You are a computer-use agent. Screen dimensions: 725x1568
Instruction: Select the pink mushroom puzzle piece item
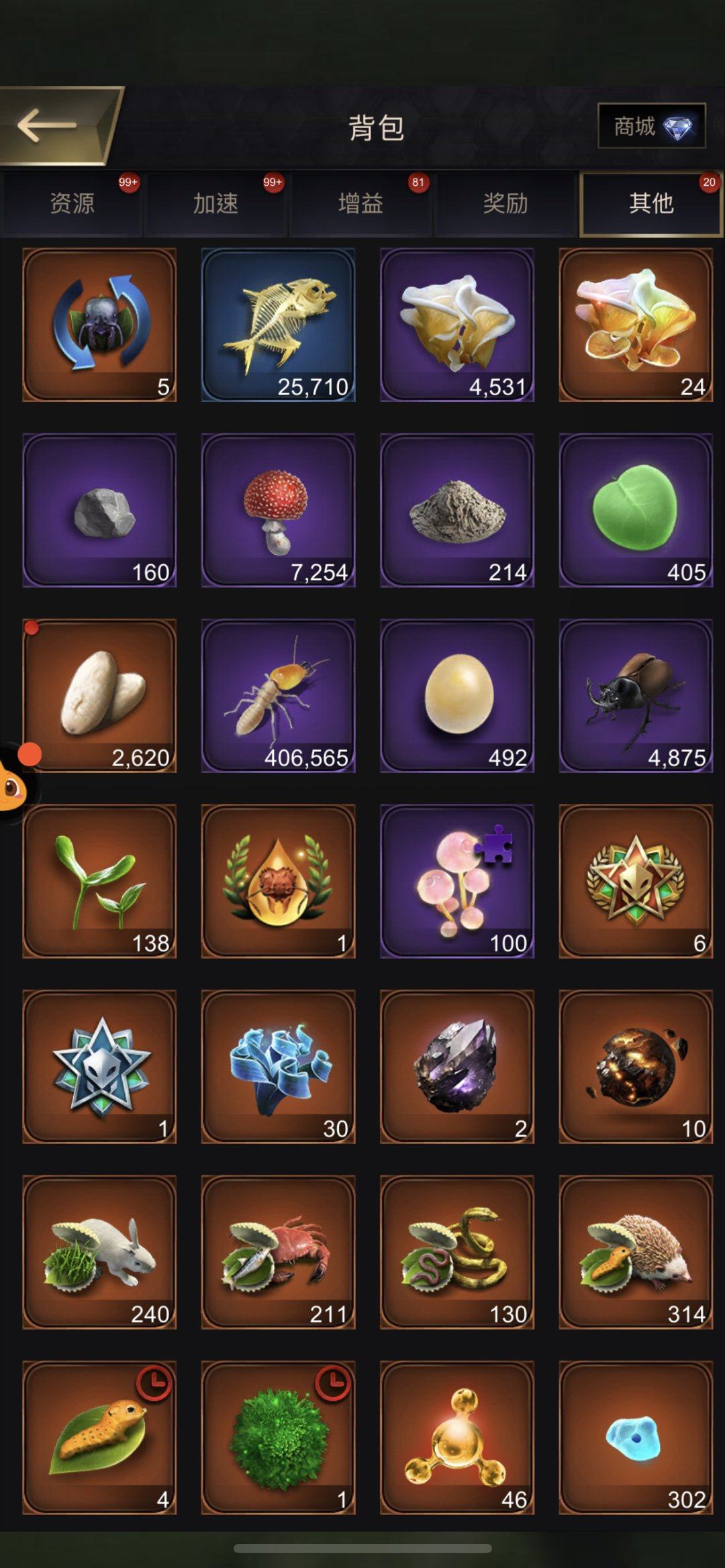pyautogui.click(x=457, y=881)
